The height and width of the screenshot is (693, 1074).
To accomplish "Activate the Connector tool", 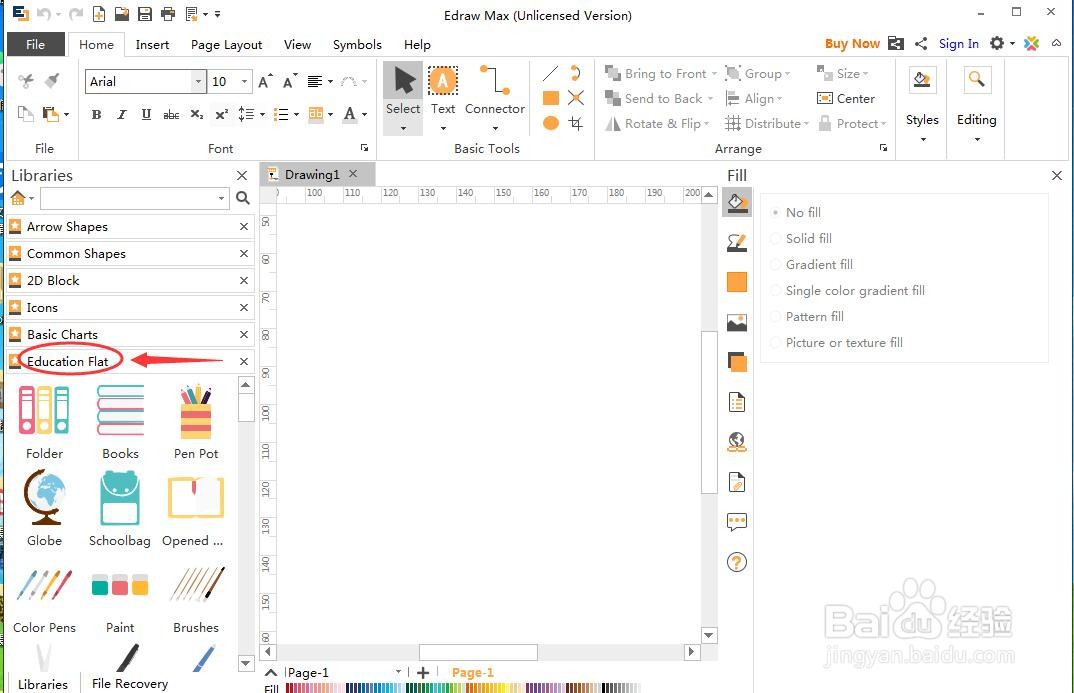I will click(495, 91).
